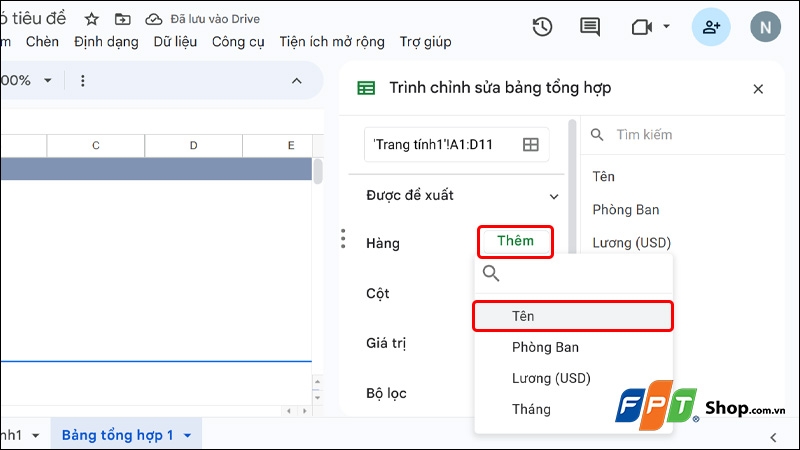Click the Tìm kiếm field search box
The image size is (800, 450).
click(x=684, y=135)
